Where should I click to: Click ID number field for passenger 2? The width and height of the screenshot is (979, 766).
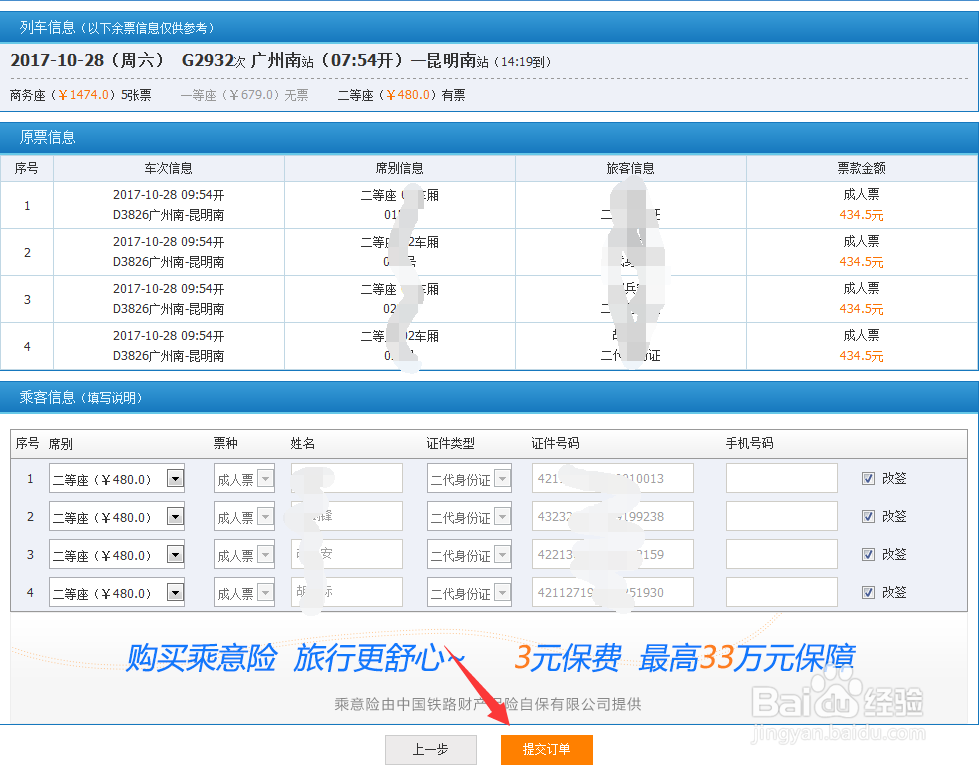612,516
